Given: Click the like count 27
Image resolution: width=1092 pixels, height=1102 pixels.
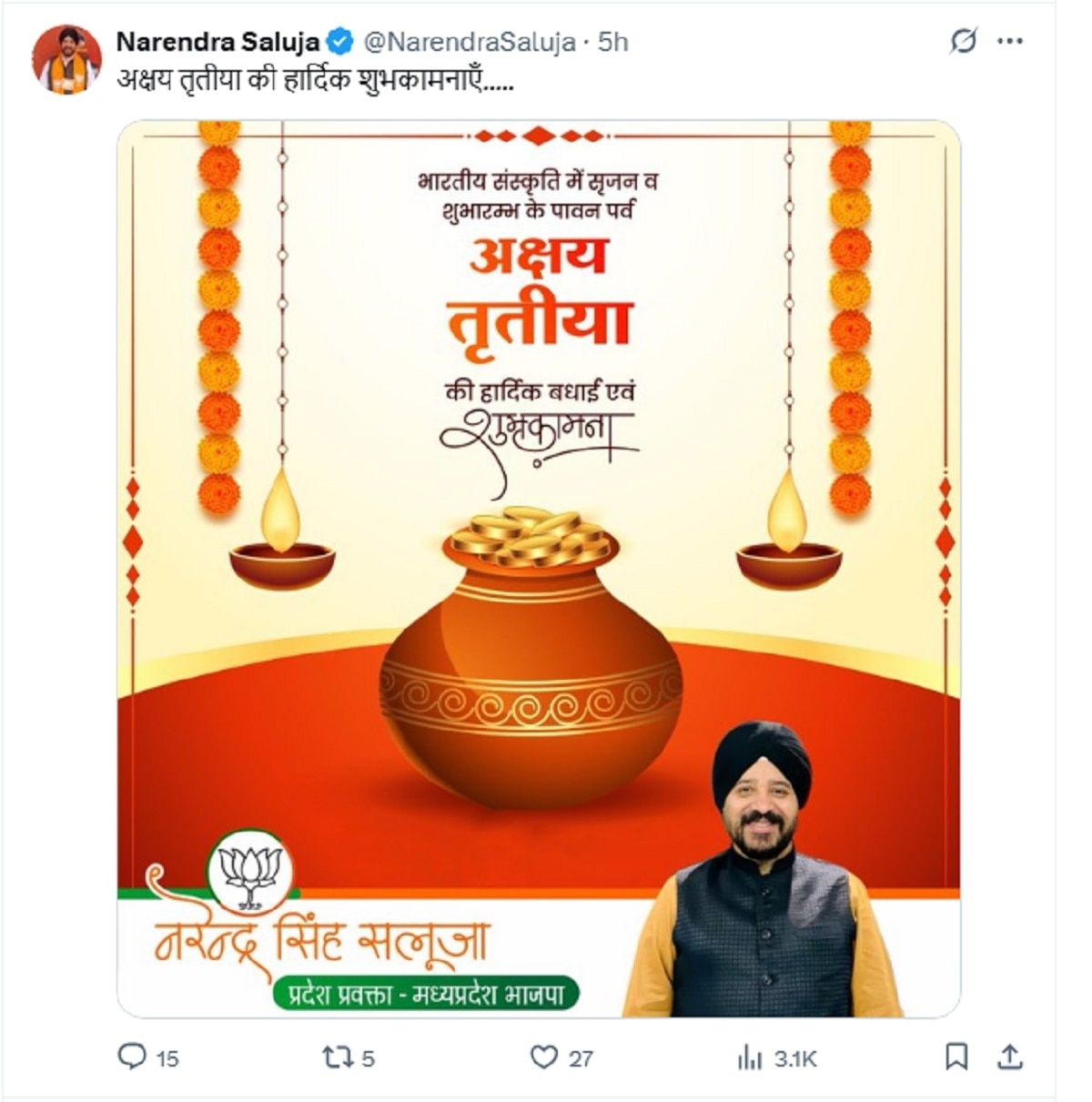Looking at the screenshot, I should click(x=581, y=1058).
